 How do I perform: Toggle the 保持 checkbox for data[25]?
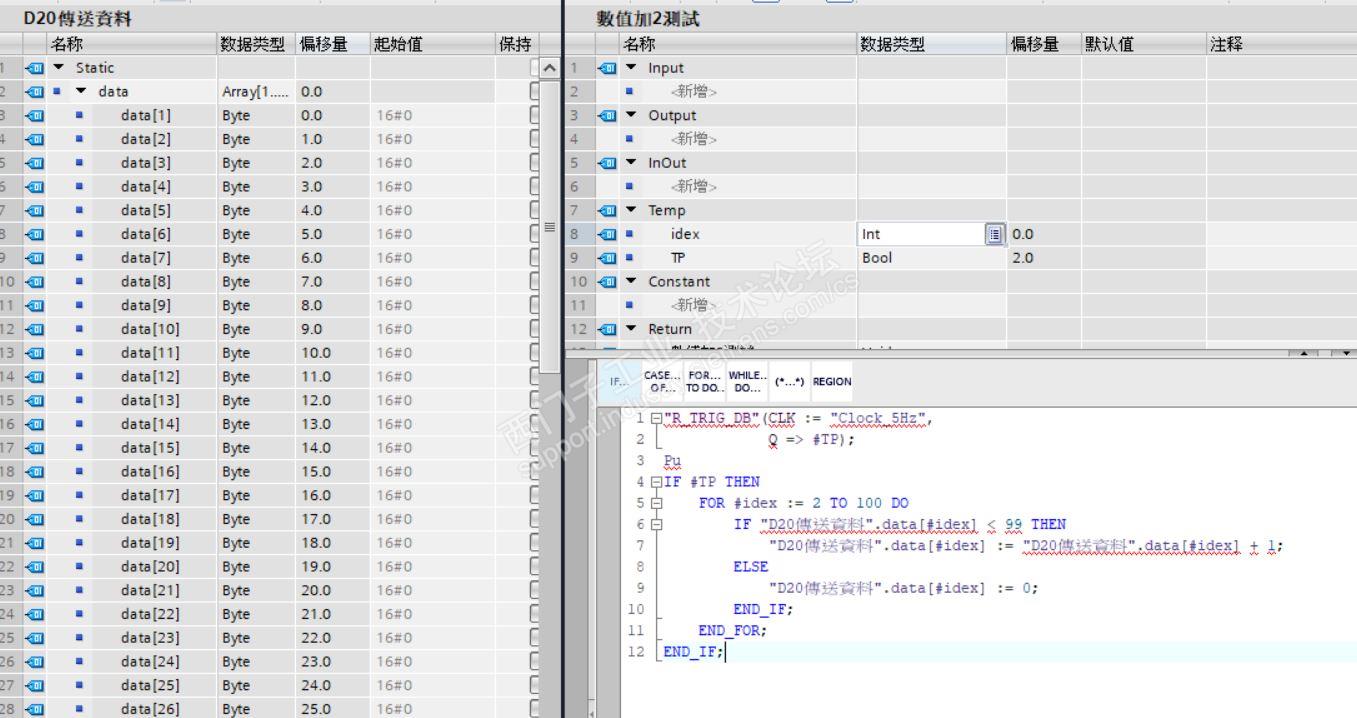535,685
